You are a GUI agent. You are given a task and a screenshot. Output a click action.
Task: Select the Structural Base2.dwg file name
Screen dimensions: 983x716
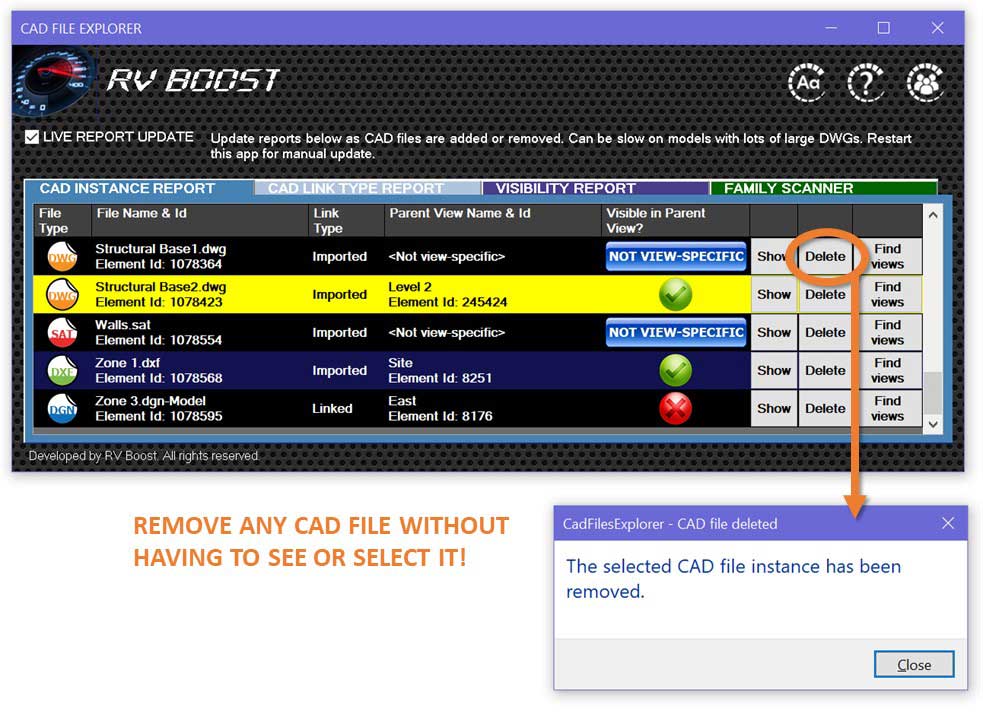[x=160, y=287]
